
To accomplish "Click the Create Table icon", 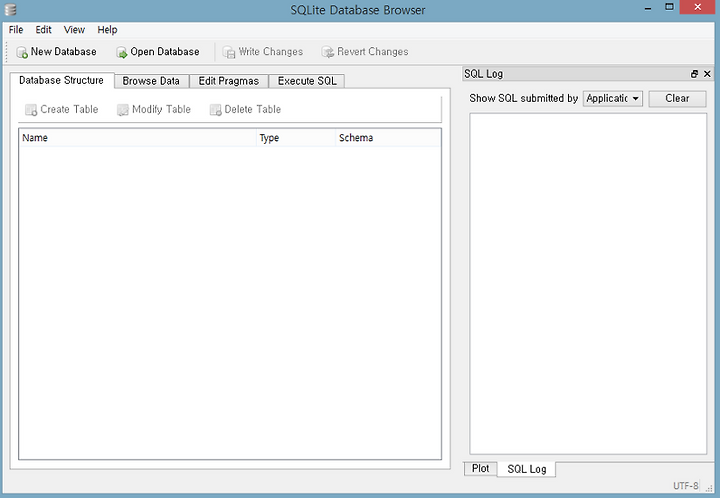I will tap(31, 110).
